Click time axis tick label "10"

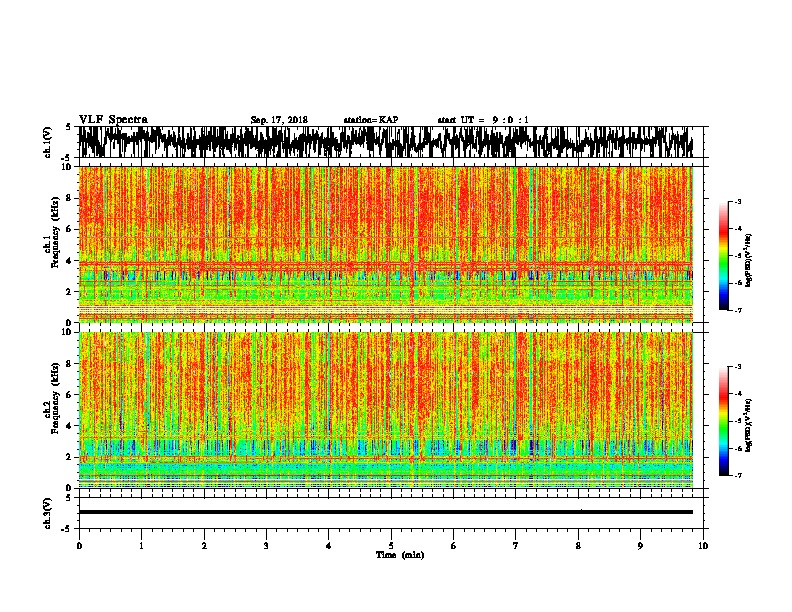[703, 546]
